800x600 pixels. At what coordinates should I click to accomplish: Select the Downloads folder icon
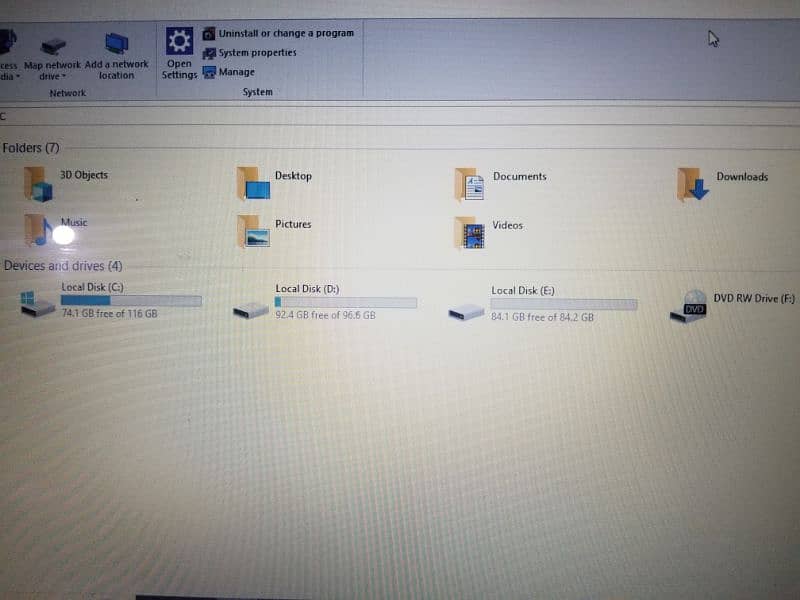coord(692,184)
